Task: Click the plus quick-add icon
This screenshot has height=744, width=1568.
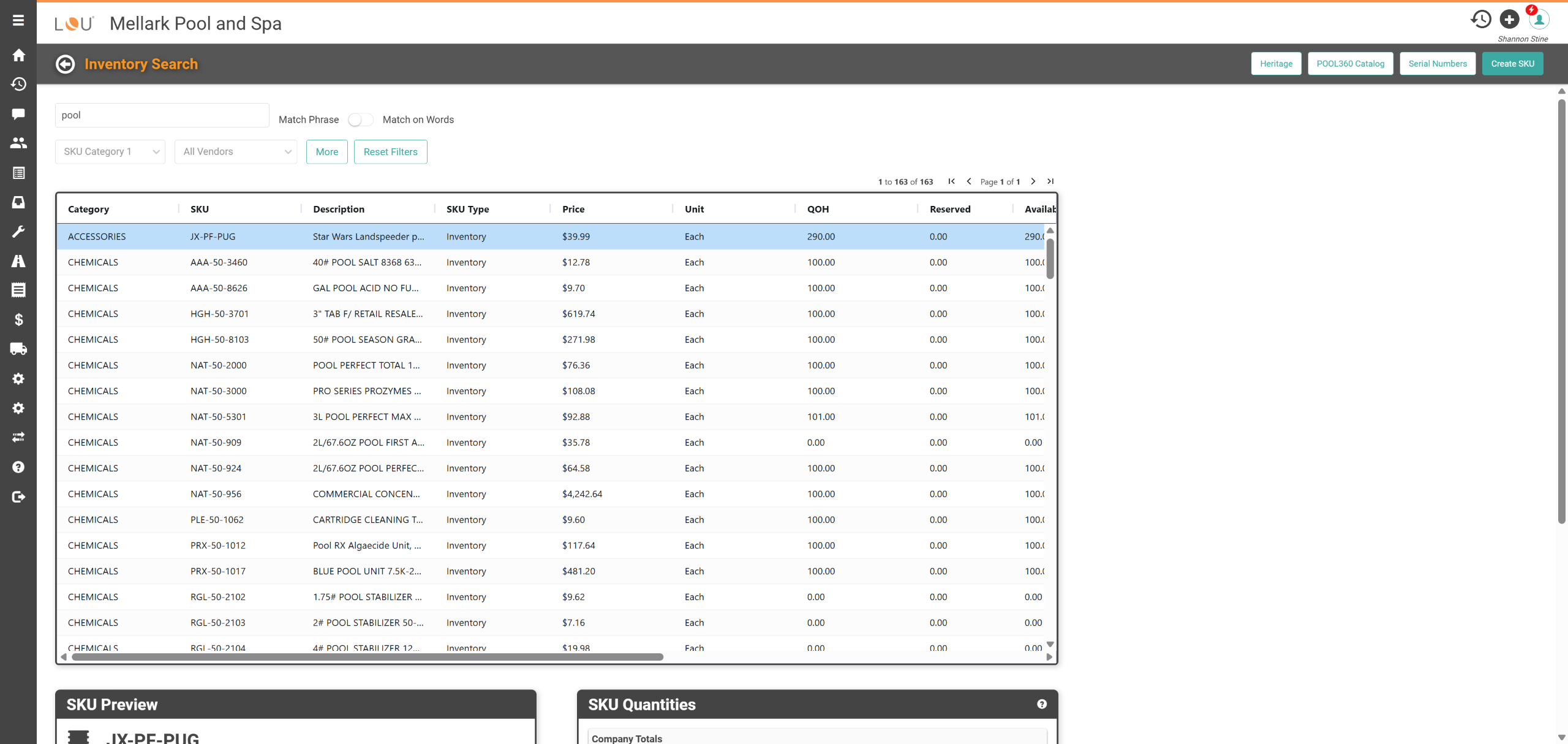Action: tap(1509, 20)
